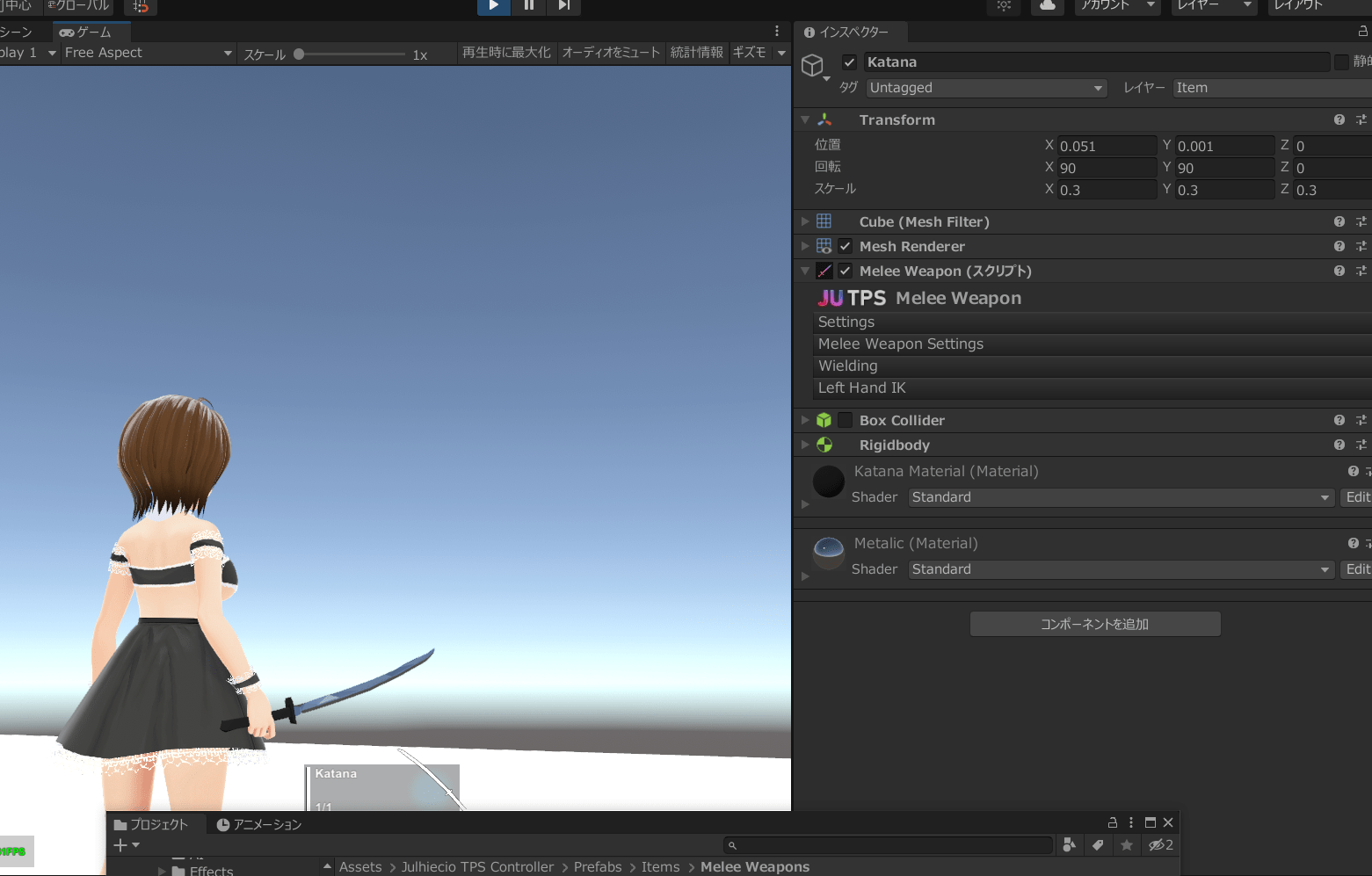
Task: Open the Melee Weapon Settings section
Action: pyautogui.click(x=901, y=344)
